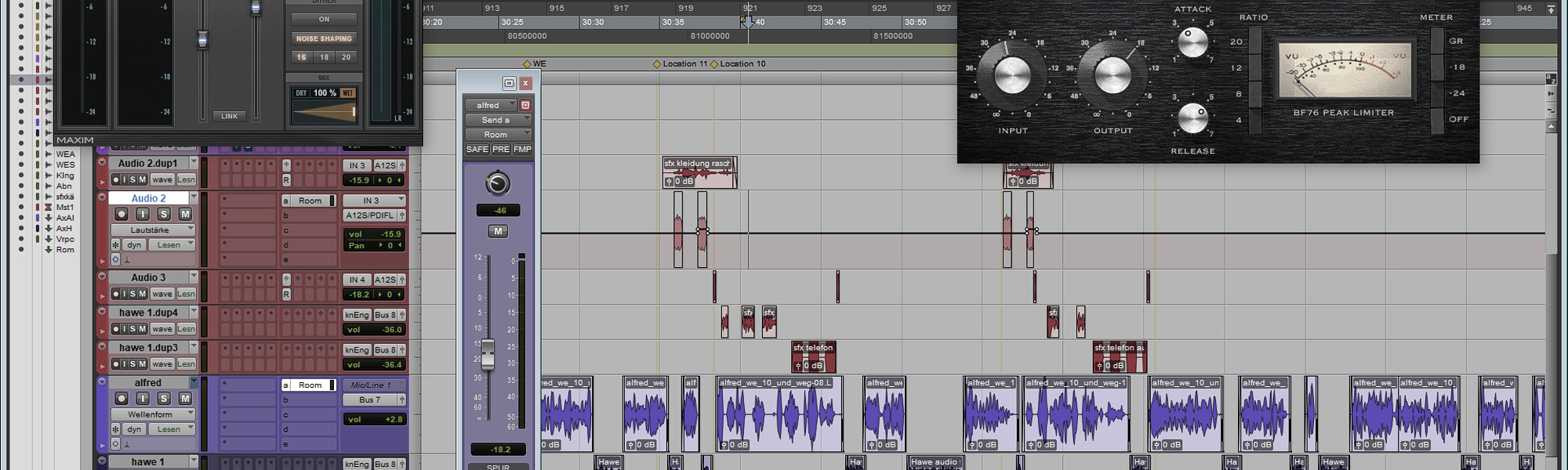Click the Location 11 marker diamond

tap(657, 64)
